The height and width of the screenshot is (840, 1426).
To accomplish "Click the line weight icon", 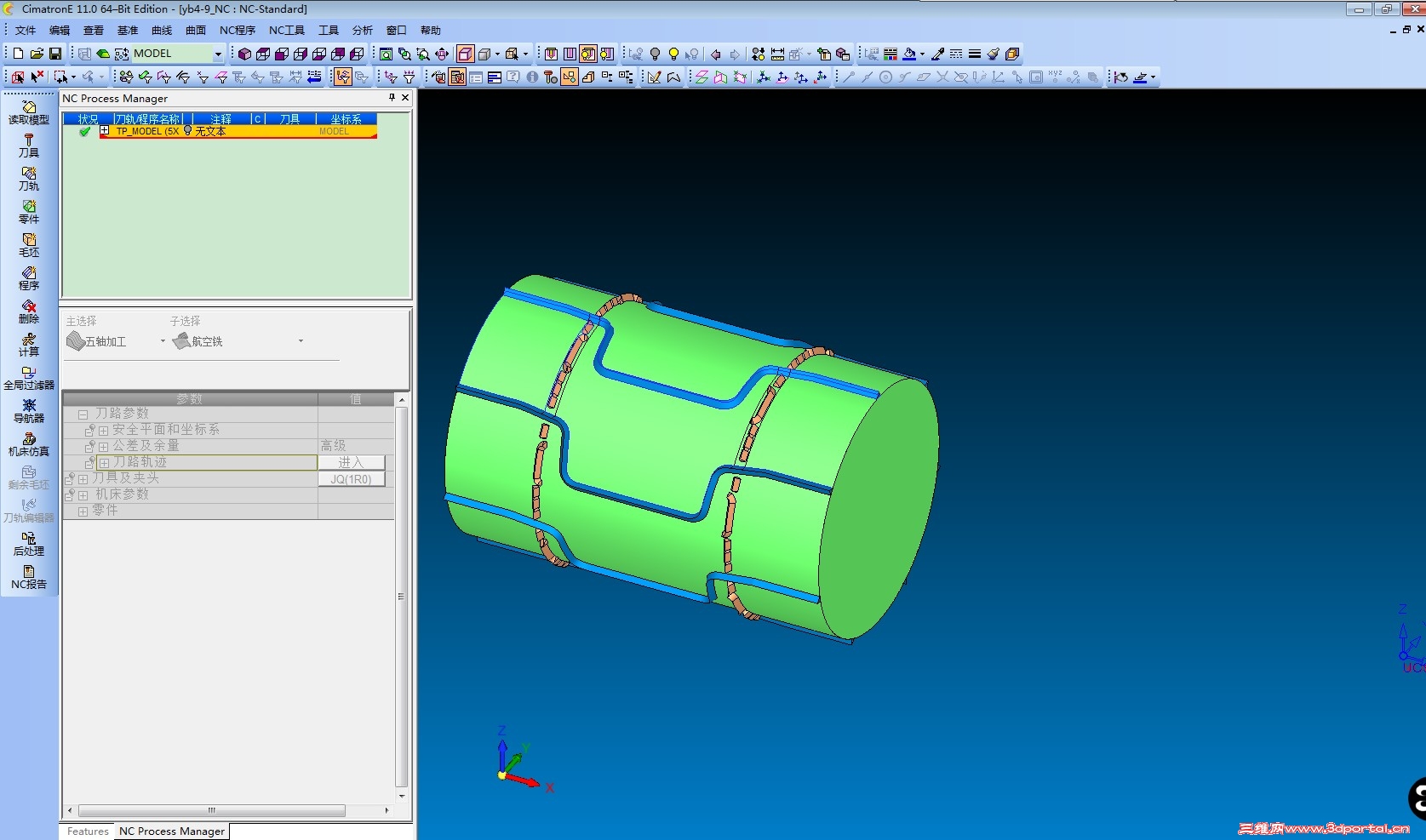I will [975, 54].
